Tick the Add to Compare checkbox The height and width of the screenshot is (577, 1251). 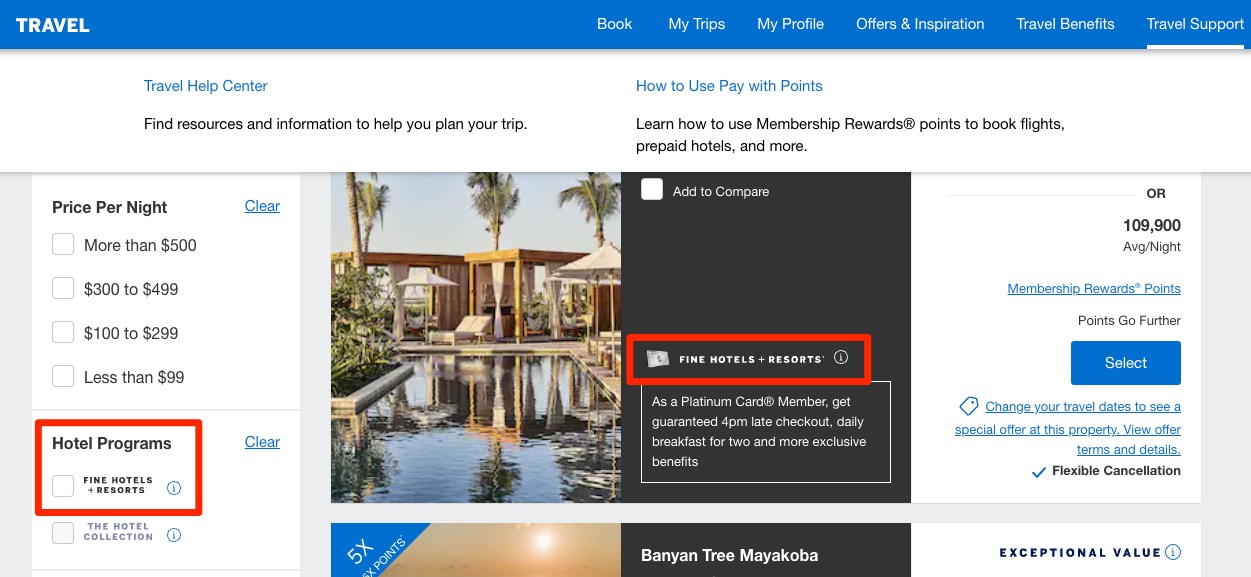652,189
